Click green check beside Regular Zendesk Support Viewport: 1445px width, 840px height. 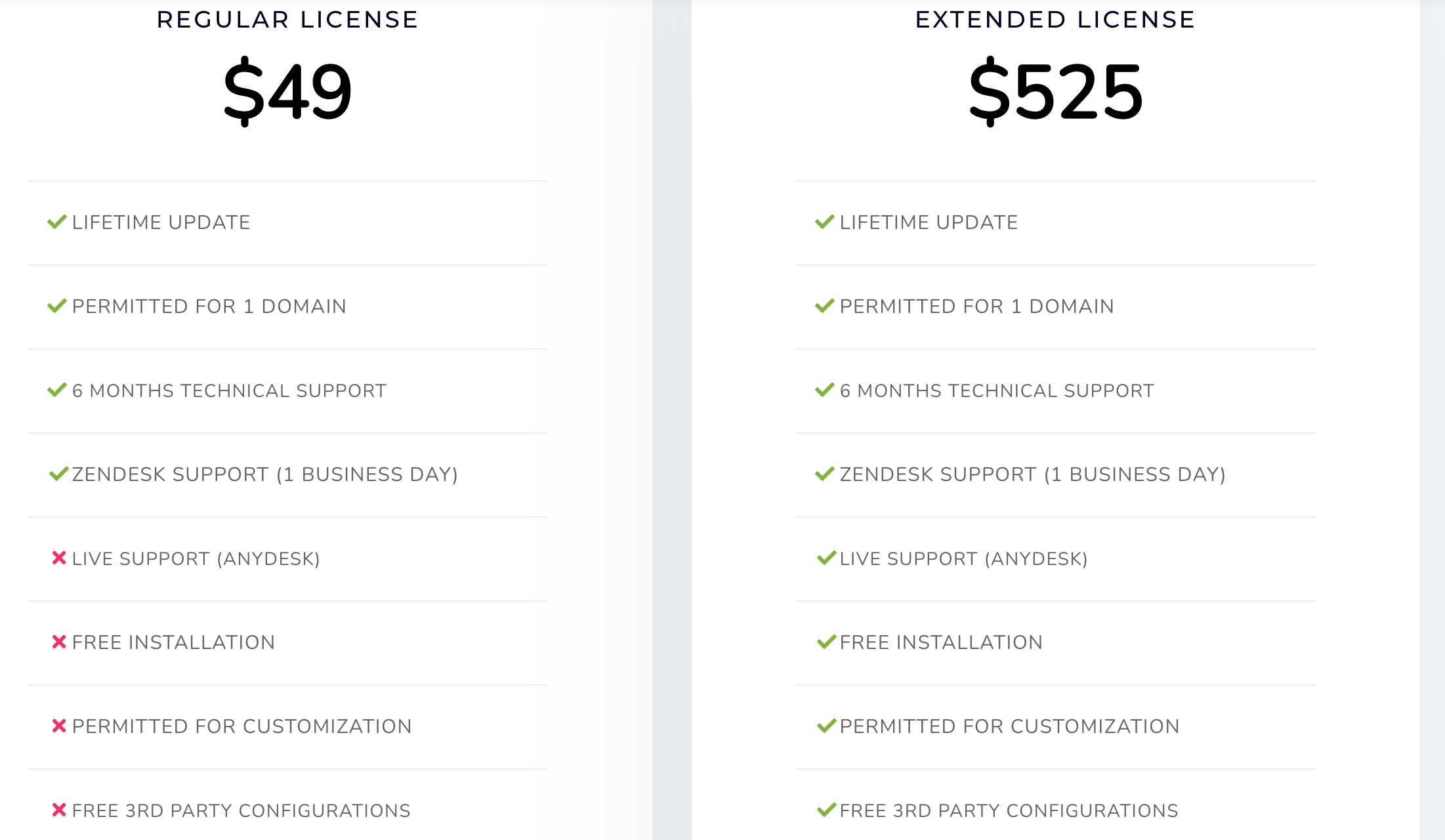tap(59, 474)
